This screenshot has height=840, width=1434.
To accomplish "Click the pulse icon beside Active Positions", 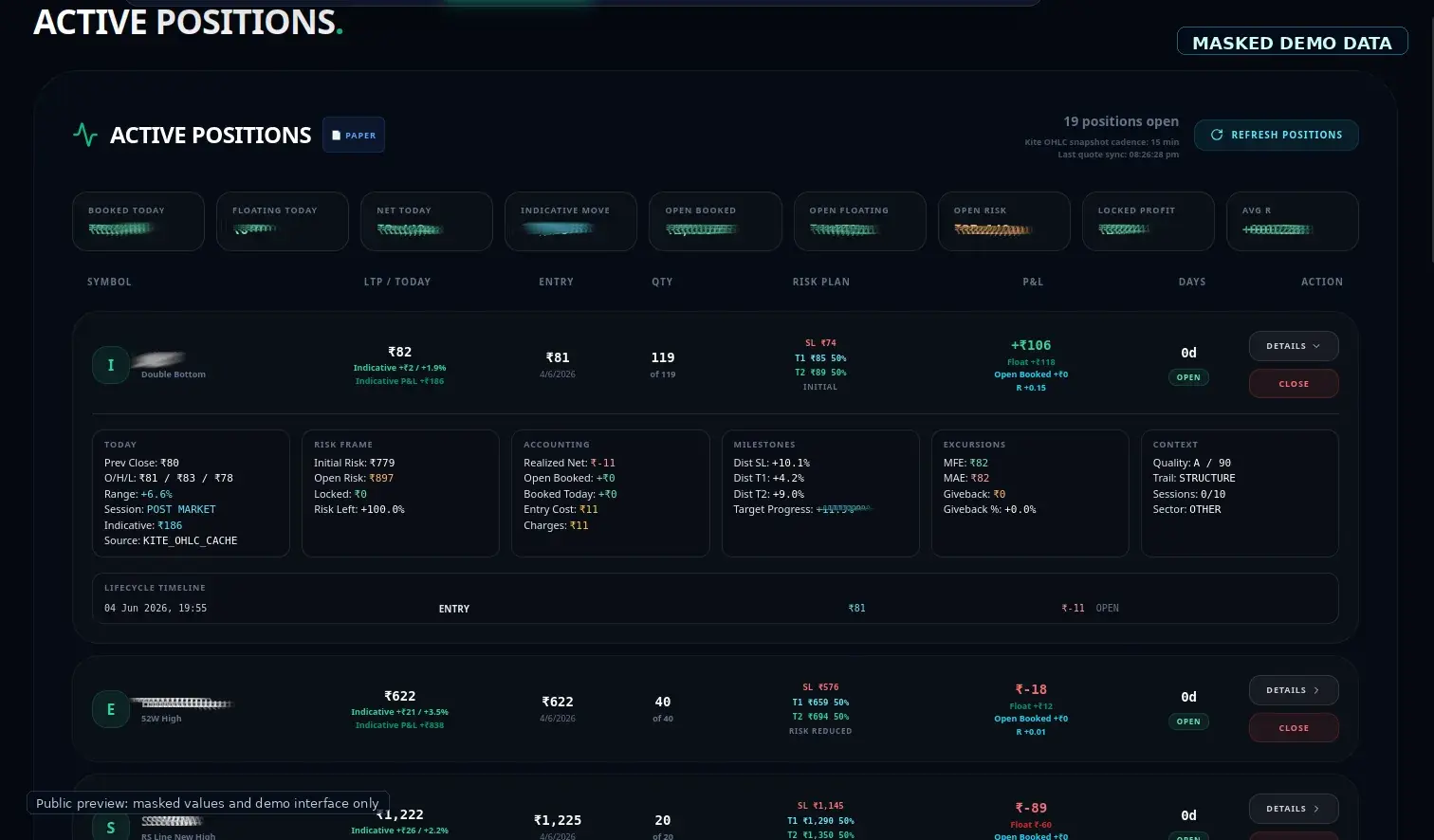I will (x=85, y=135).
